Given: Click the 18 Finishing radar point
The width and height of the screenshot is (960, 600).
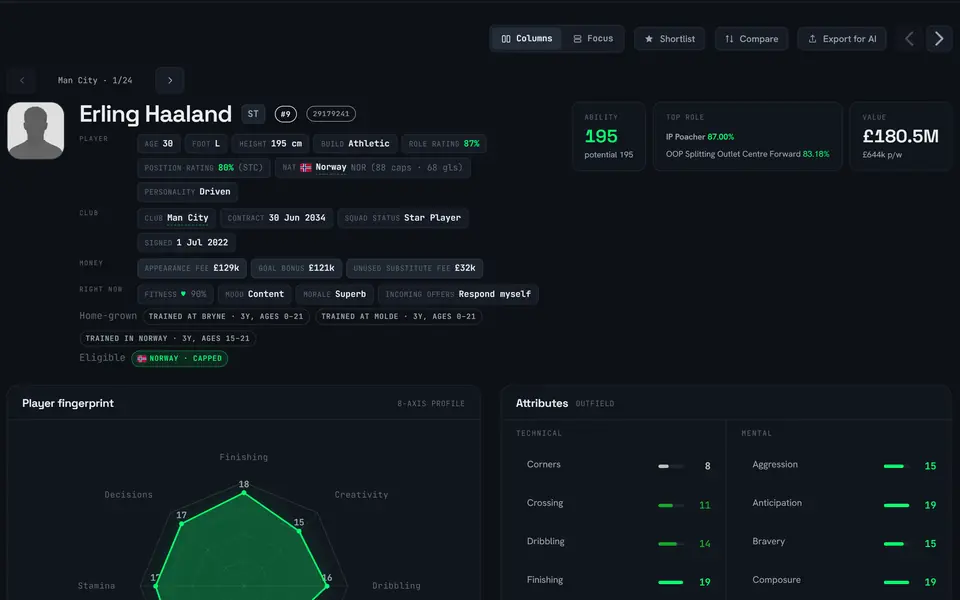Looking at the screenshot, I should [244, 492].
